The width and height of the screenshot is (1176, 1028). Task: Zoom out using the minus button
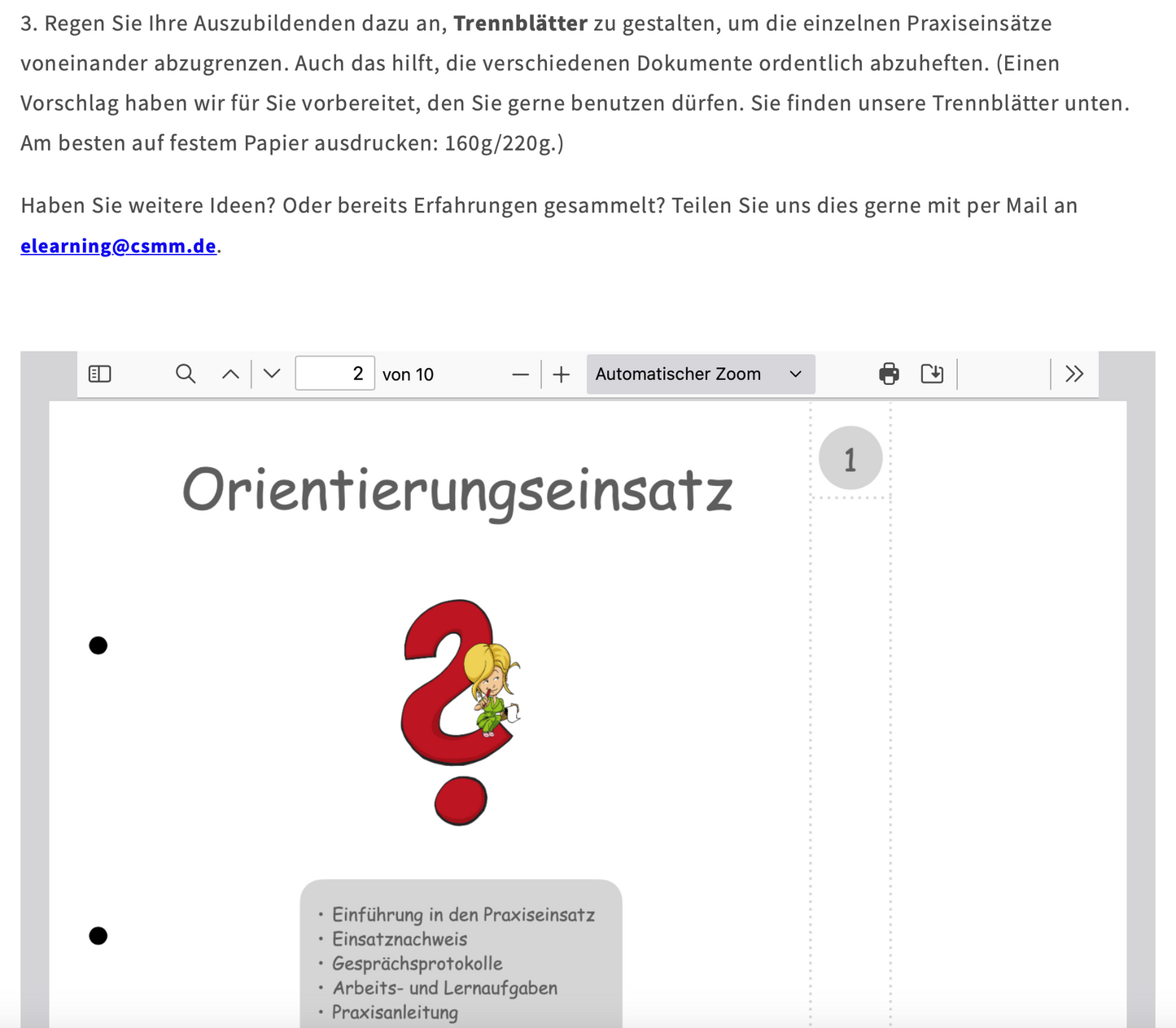pyautogui.click(x=520, y=374)
